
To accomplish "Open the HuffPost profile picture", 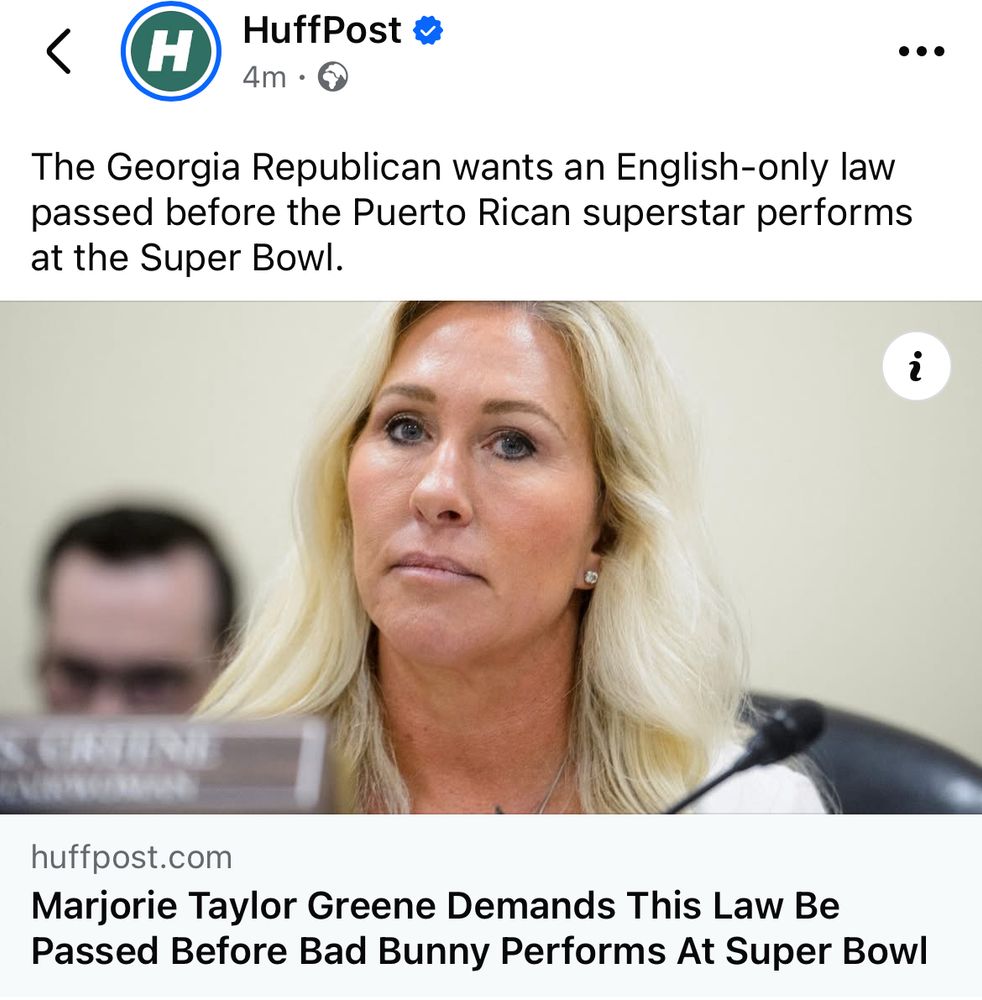I will [171, 52].
